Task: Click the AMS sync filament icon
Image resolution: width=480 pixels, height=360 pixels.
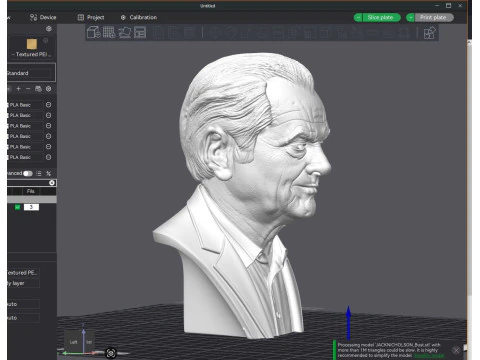Action: [38, 89]
